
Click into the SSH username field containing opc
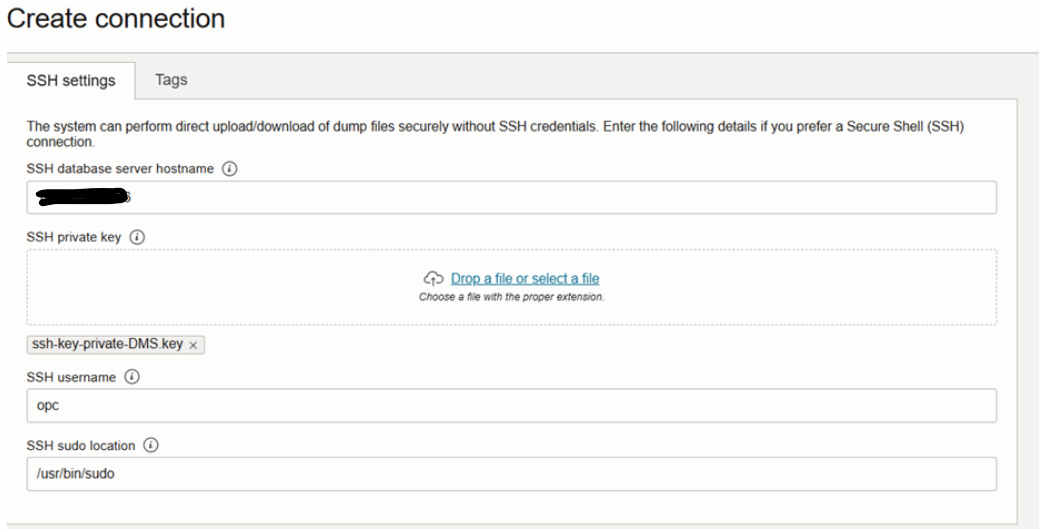(512, 406)
